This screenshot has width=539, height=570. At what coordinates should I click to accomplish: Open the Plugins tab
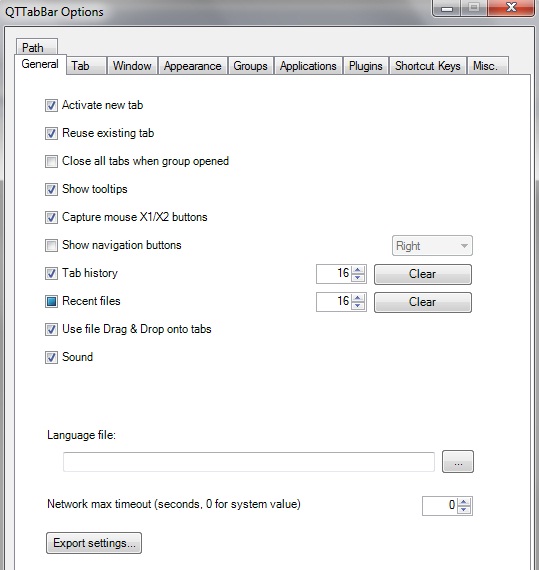pos(366,66)
